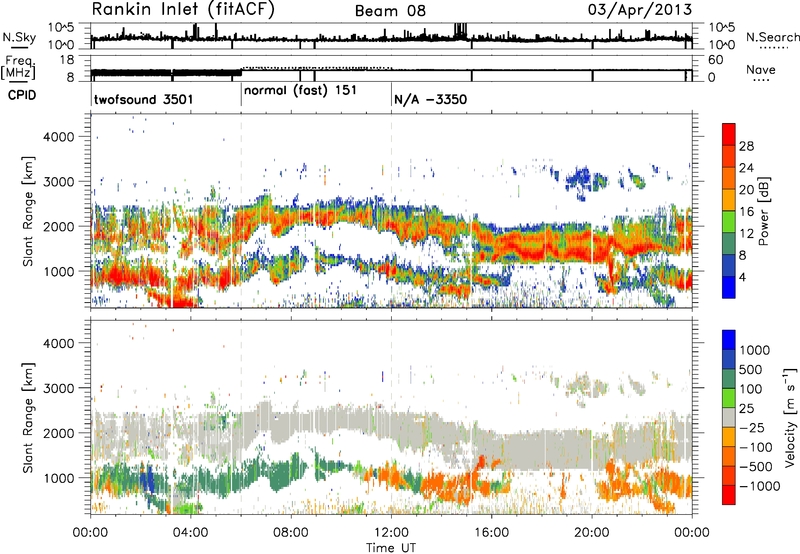Viewport: 800px width, 554px height.
Task: Click the '-100' velocity colorbar tick
Action: coord(755,447)
